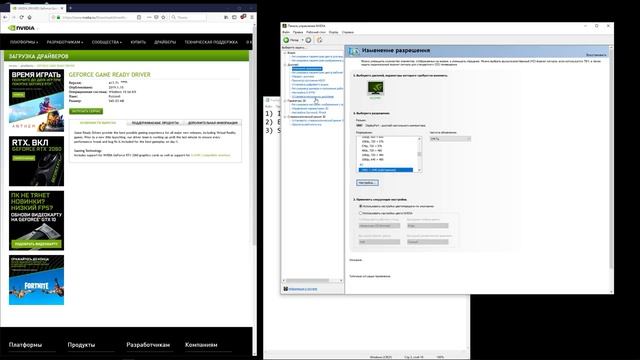Click the Компаниям footer heading
The width and height of the screenshot is (640, 360).
[201, 345]
